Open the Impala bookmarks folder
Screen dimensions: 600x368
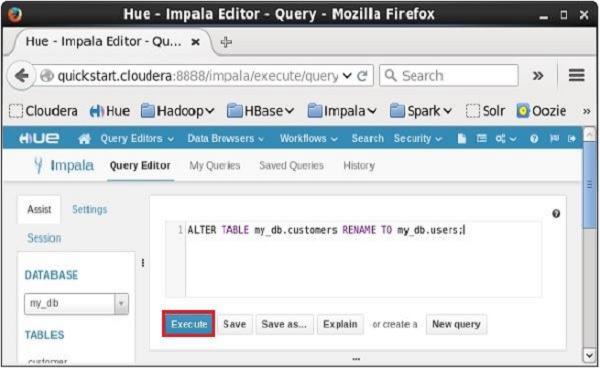tap(342, 111)
